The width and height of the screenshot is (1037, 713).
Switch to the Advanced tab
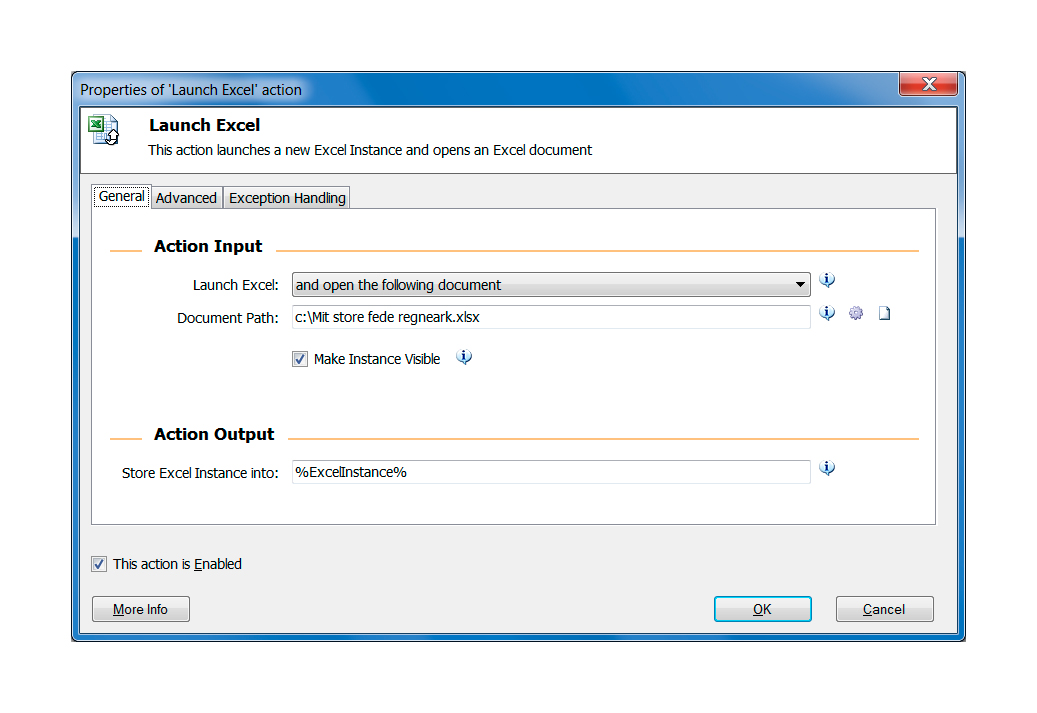186,198
